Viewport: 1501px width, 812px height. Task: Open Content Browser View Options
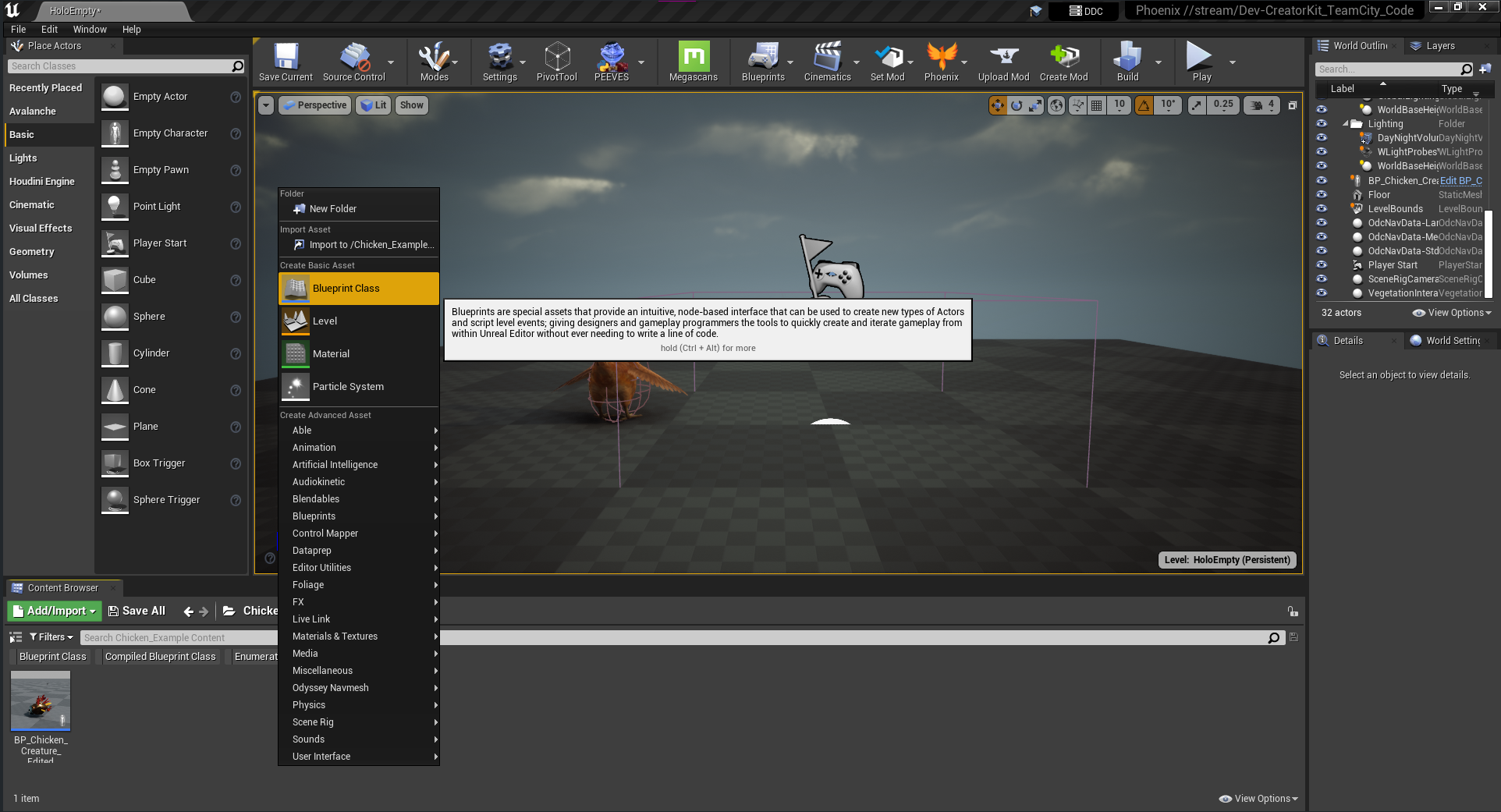pos(1258,799)
